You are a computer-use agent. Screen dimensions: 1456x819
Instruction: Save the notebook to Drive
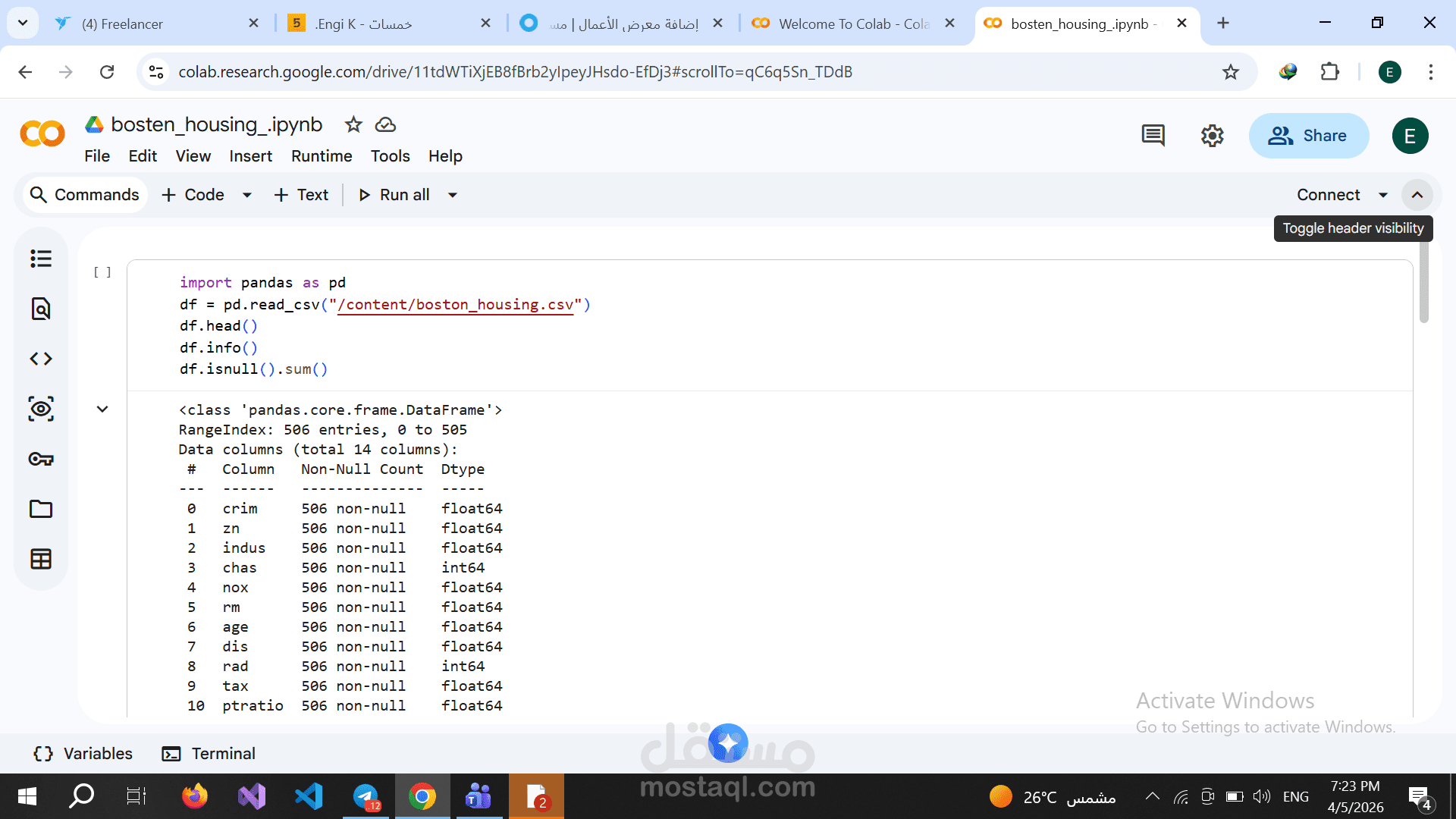coord(385,124)
